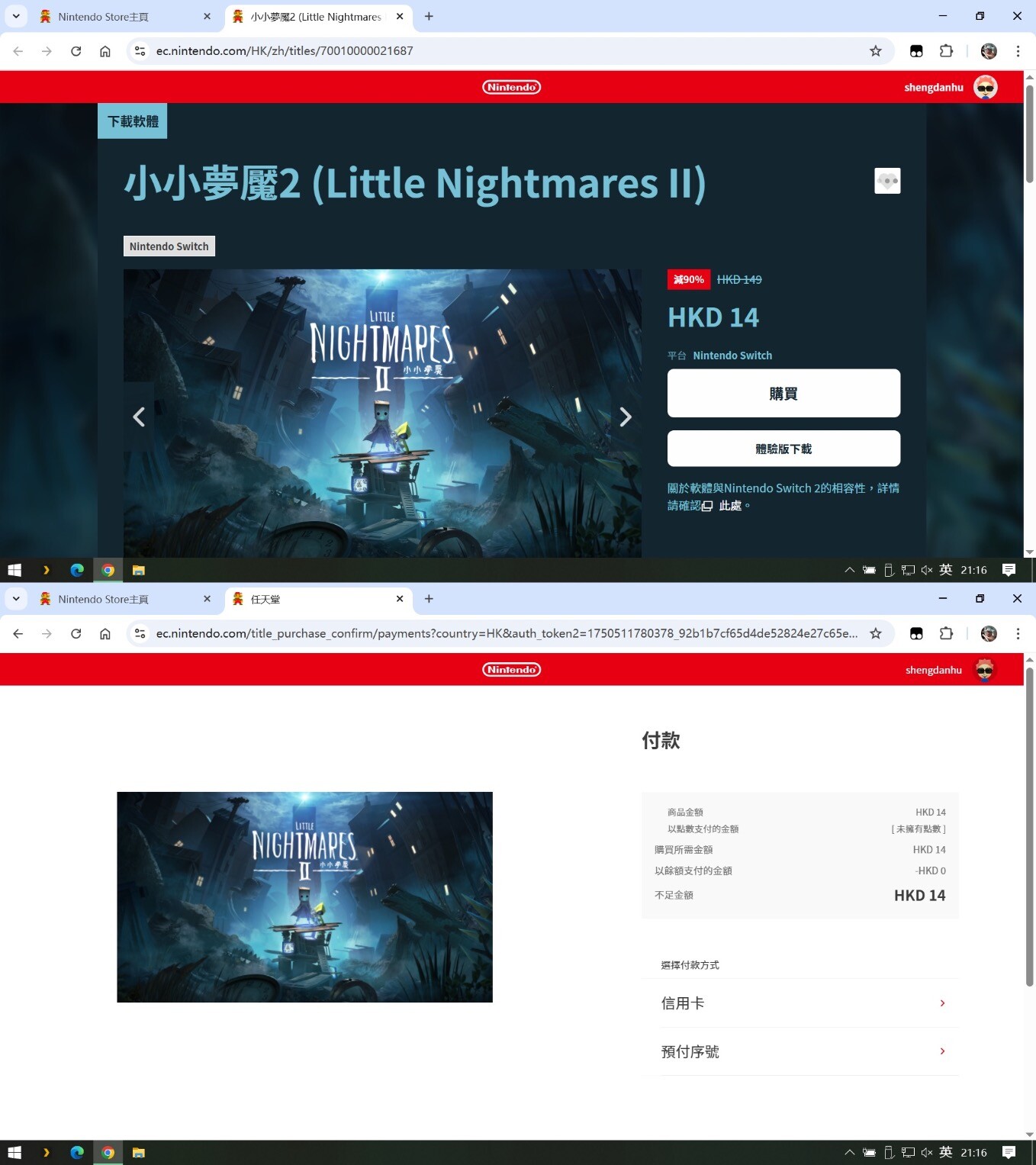
Task: Click the shengdanhu username in the payment window
Action: pos(934,670)
